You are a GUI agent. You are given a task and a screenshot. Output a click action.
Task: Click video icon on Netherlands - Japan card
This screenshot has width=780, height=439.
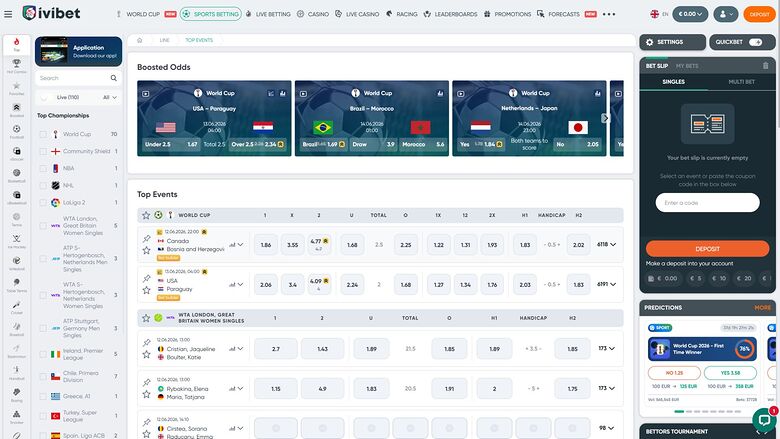[461, 93]
